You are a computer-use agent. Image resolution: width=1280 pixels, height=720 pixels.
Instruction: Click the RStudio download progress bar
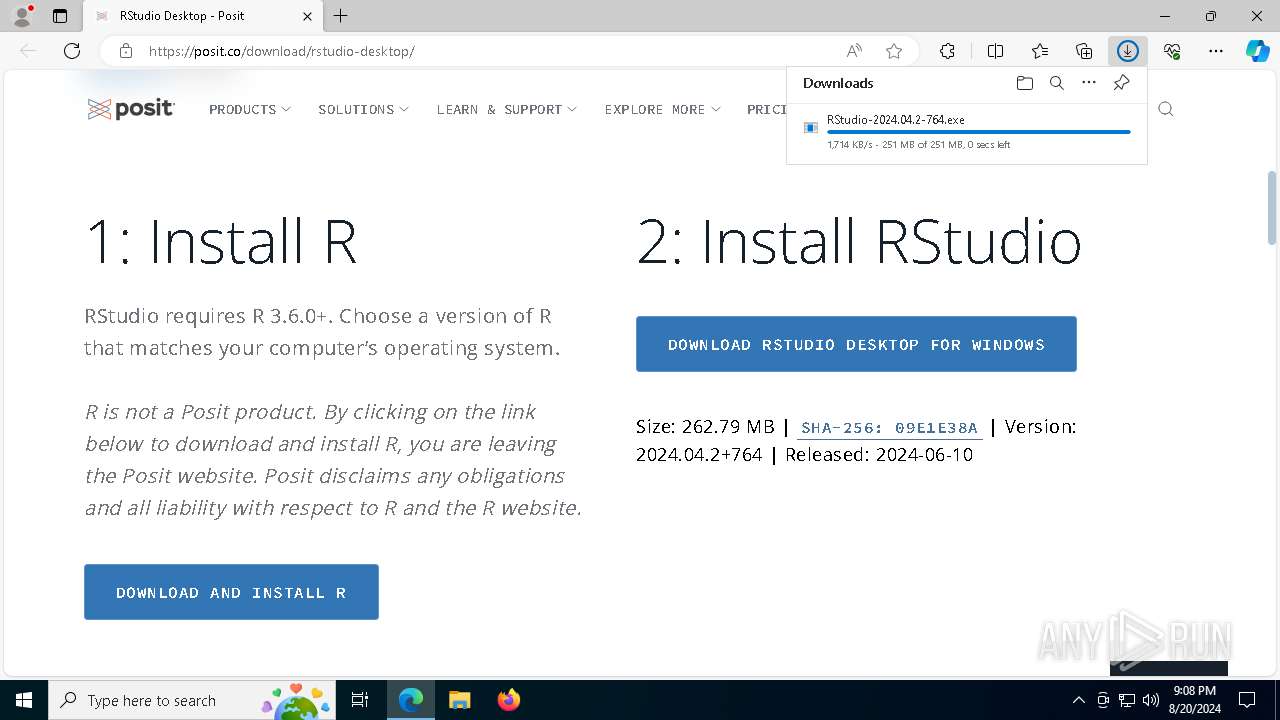click(979, 132)
